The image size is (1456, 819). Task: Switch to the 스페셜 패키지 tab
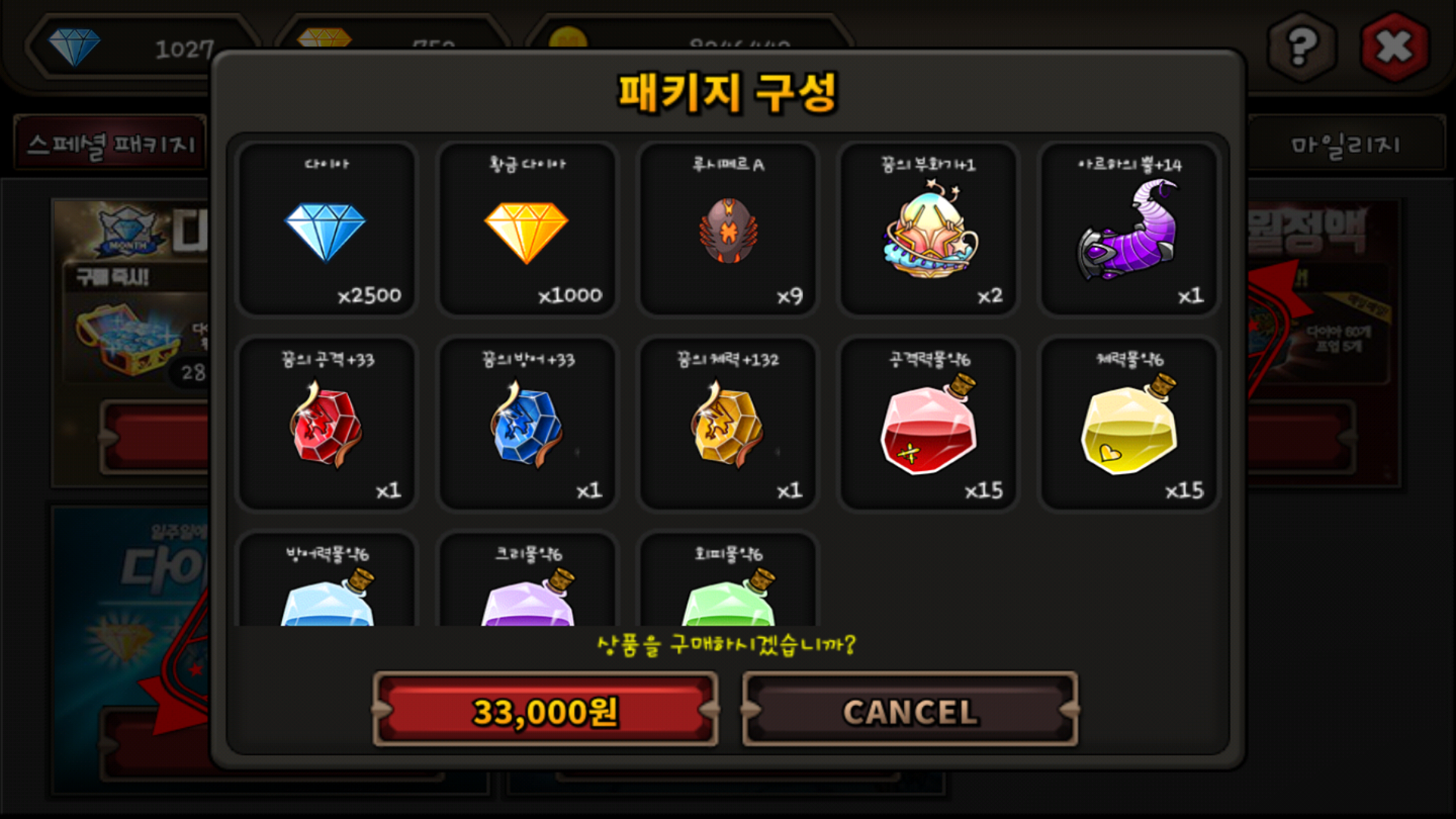click(x=111, y=143)
